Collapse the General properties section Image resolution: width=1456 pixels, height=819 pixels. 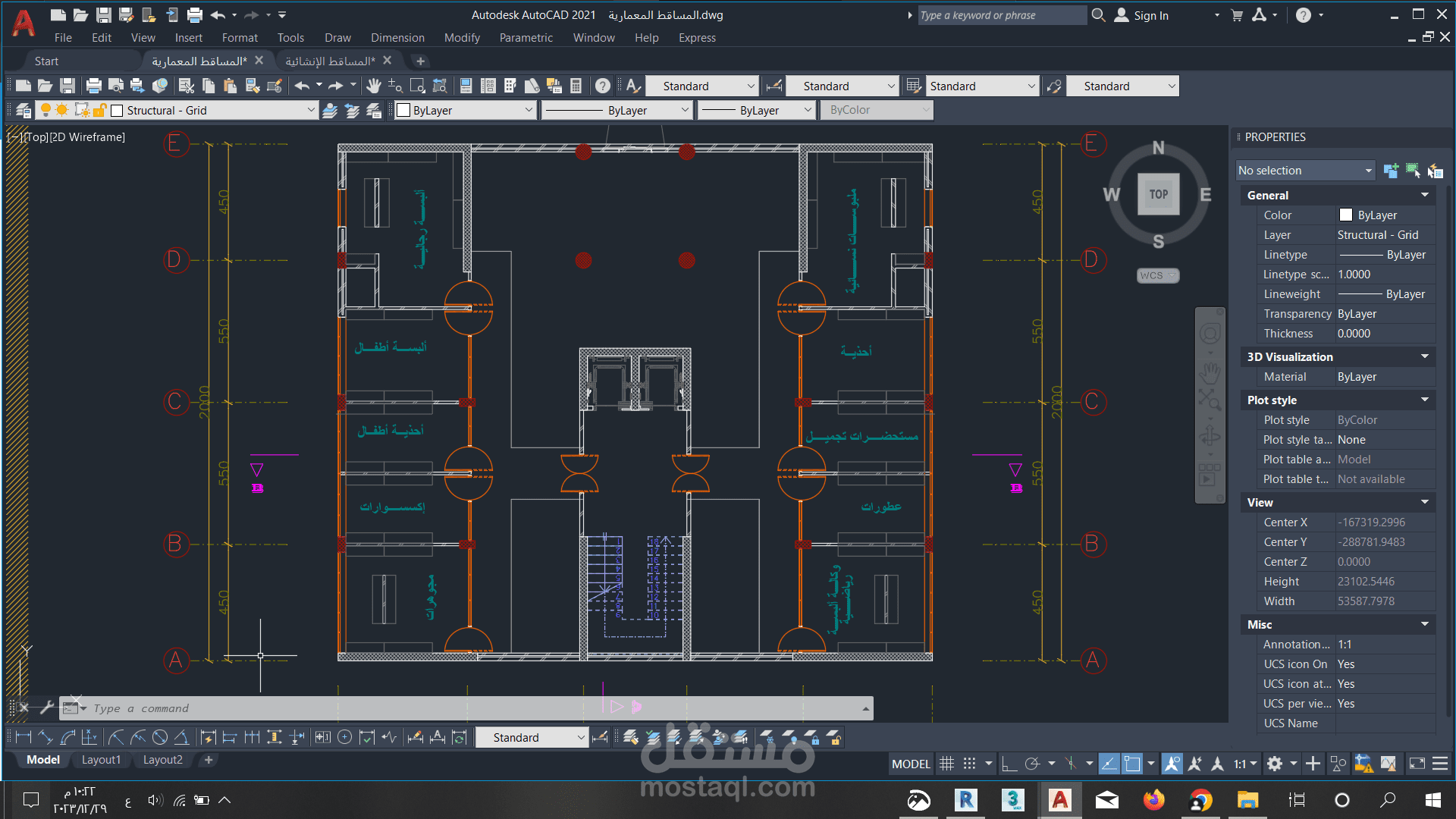pyautogui.click(x=1425, y=196)
